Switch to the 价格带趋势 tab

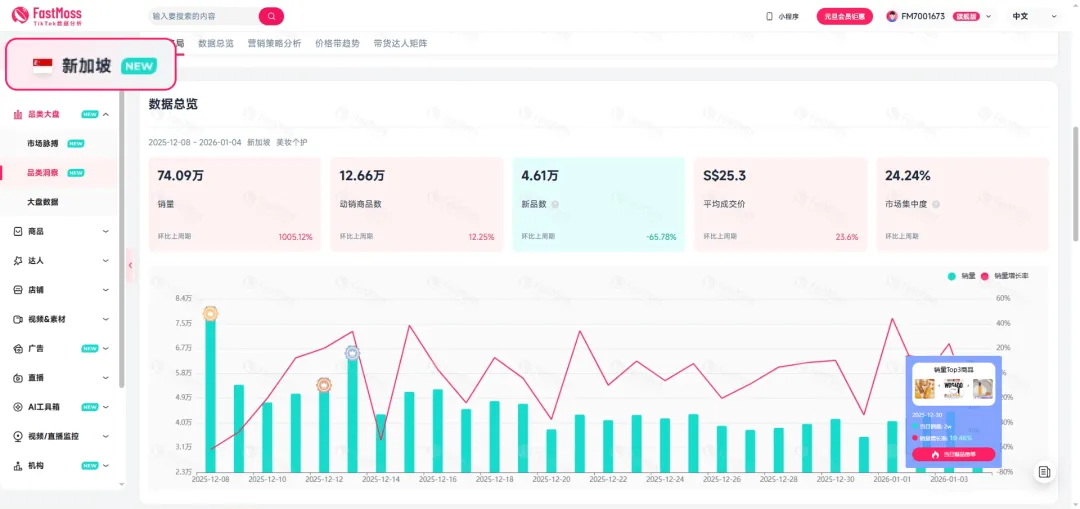click(x=337, y=44)
